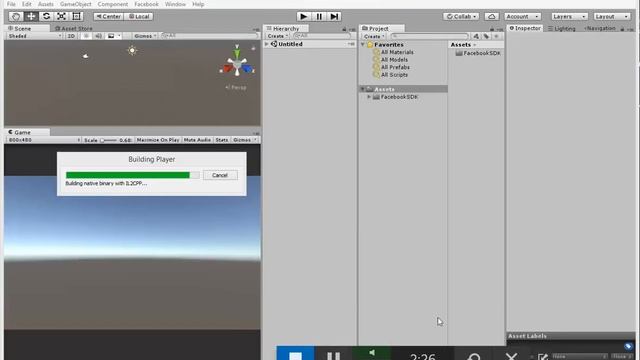Open the Hierarchy Create dropdown
The height and width of the screenshot is (360, 640).
[278, 36]
